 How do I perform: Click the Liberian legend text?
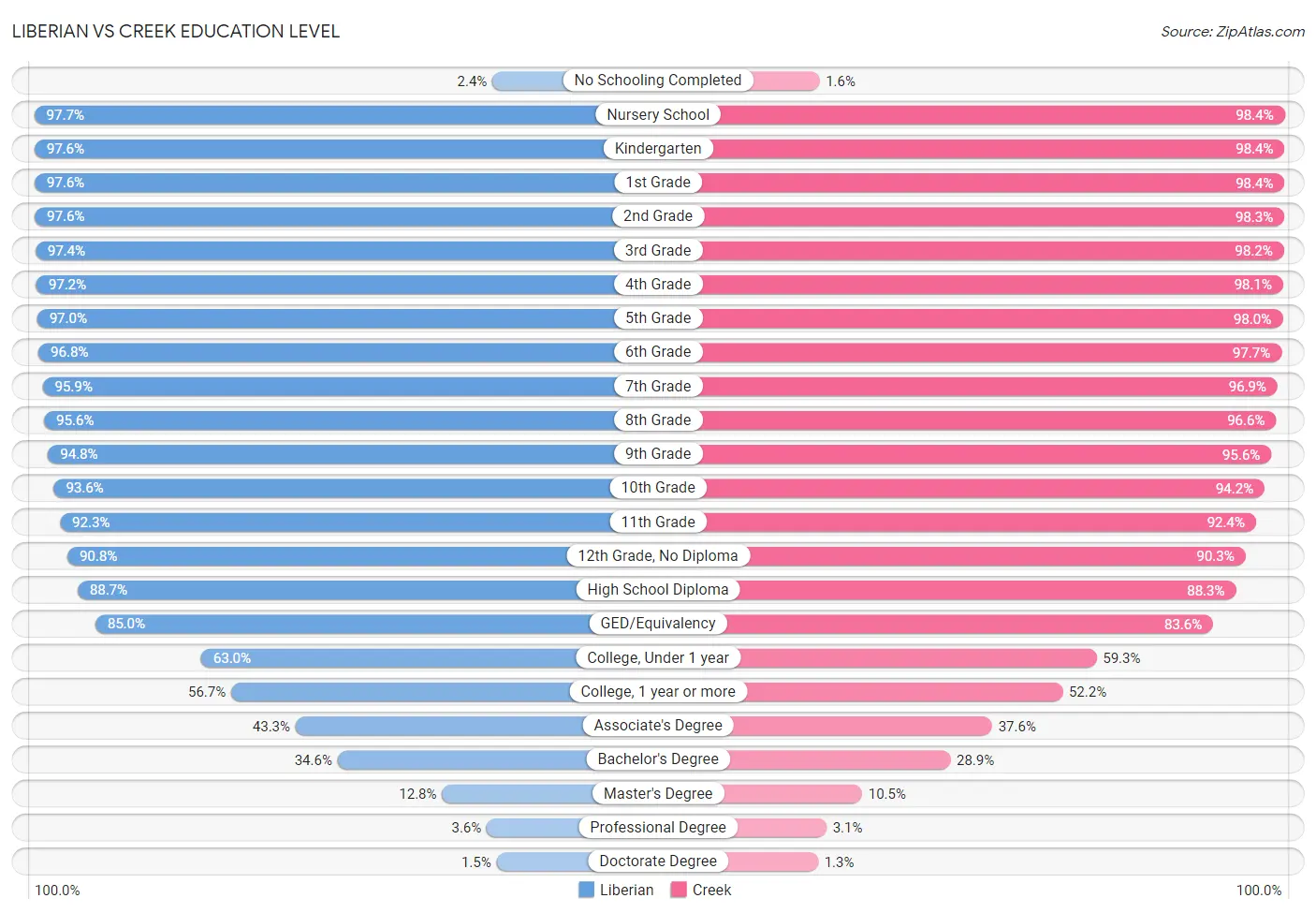[627, 890]
